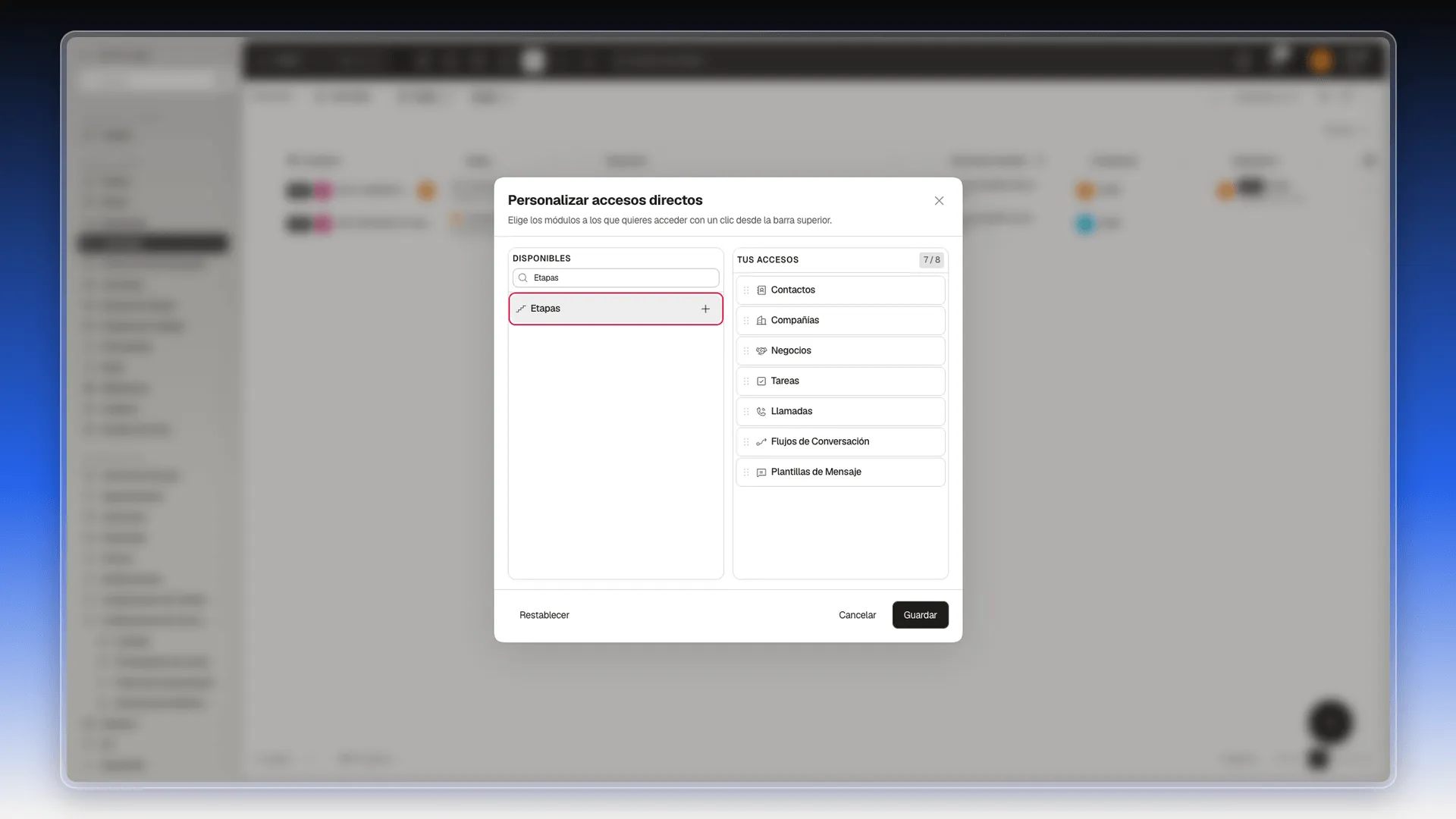The height and width of the screenshot is (819, 1456).
Task: Click the Contactos address book icon
Action: [761, 290]
